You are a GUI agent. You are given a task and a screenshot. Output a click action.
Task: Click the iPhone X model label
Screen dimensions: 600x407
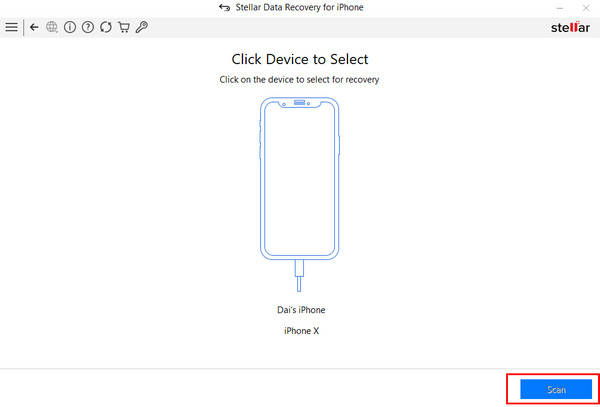pos(302,331)
